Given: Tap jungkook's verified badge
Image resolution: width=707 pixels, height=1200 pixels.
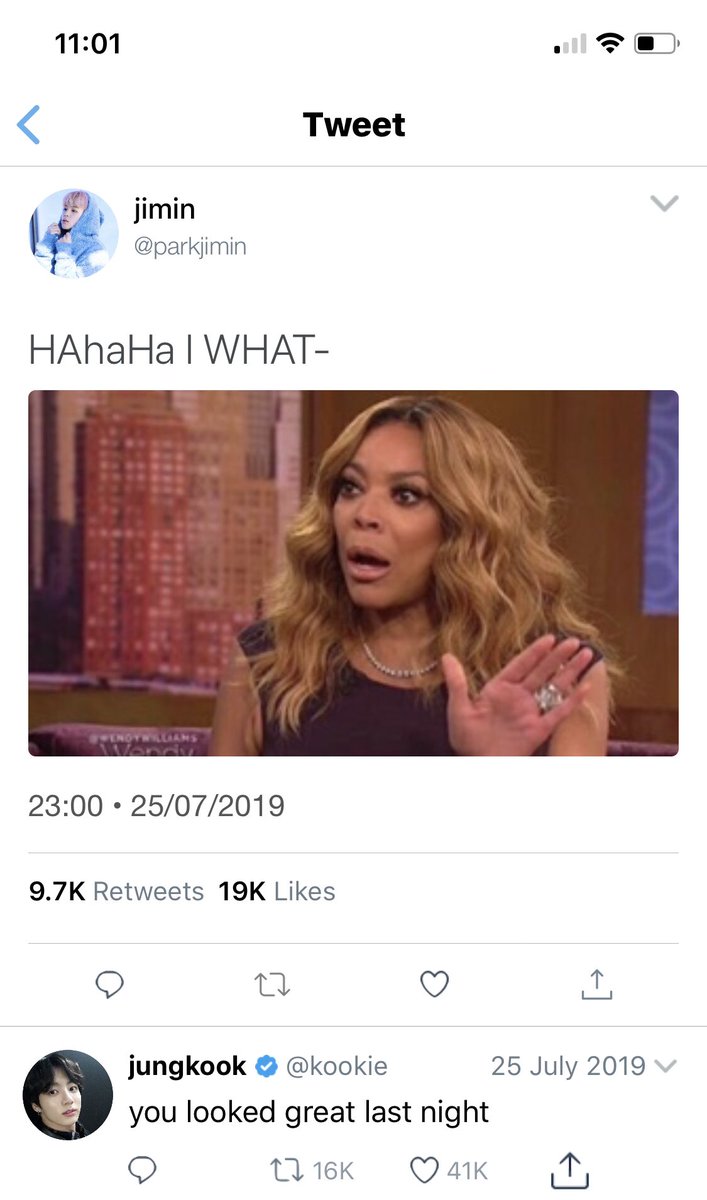Looking at the screenshot, I should 266,1067.
